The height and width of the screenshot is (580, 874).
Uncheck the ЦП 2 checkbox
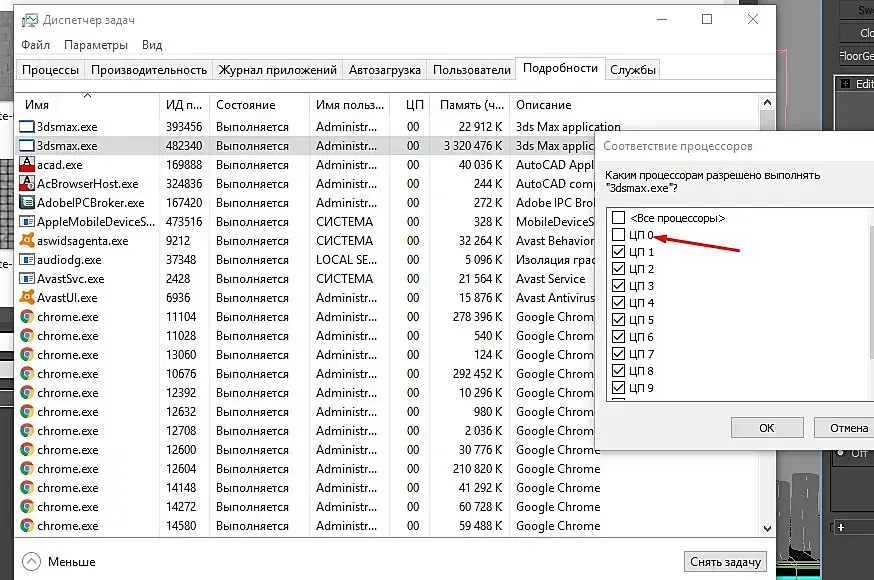(618, 269)
